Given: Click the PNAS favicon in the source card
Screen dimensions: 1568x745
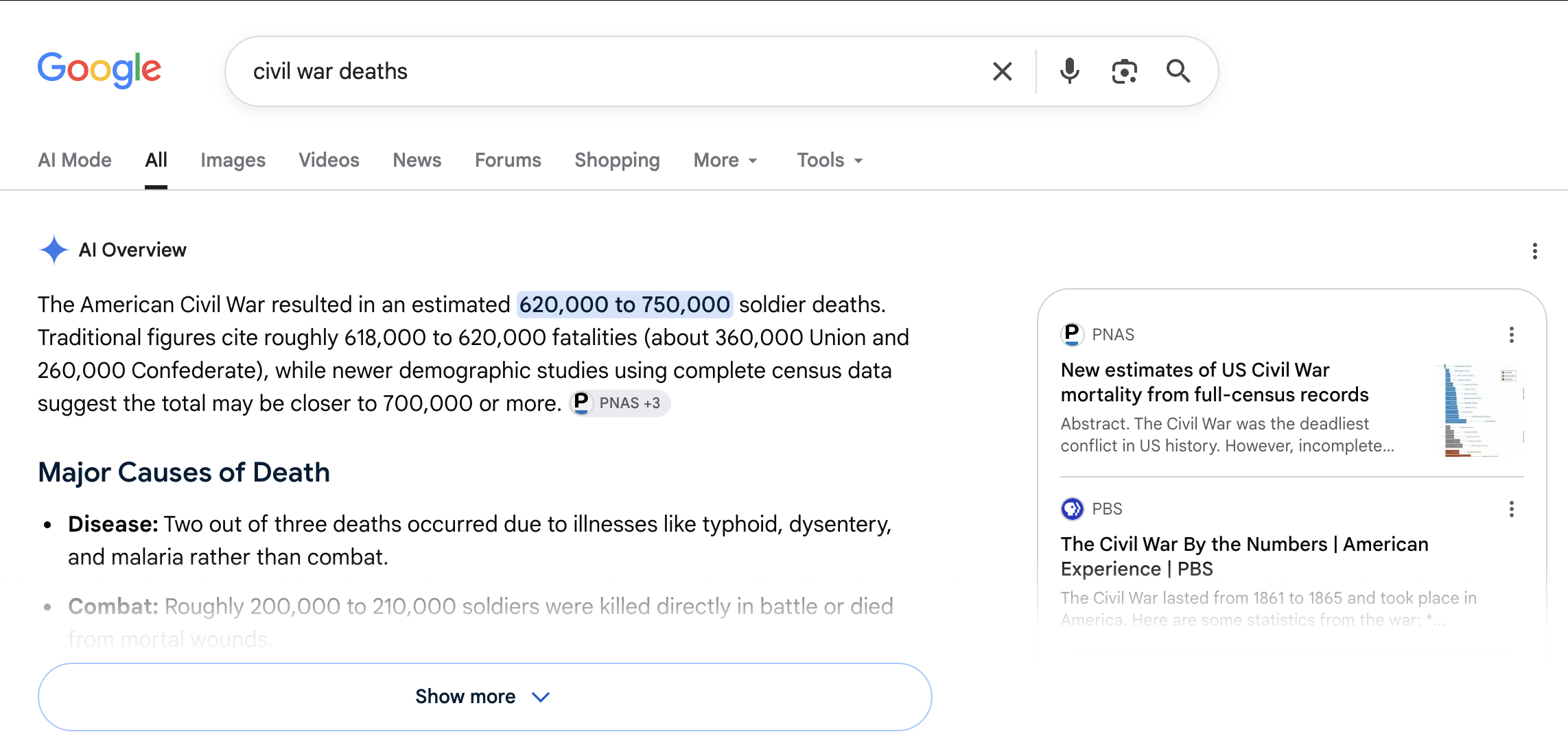Looking at the screenshot, I should [1072, 335].
